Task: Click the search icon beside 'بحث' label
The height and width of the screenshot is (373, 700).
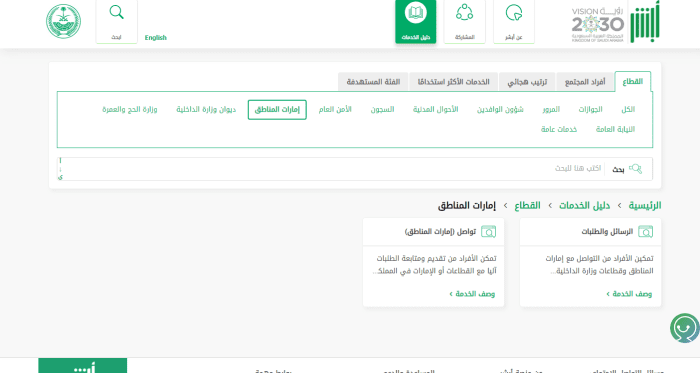Action: click(x=635, y=169)
